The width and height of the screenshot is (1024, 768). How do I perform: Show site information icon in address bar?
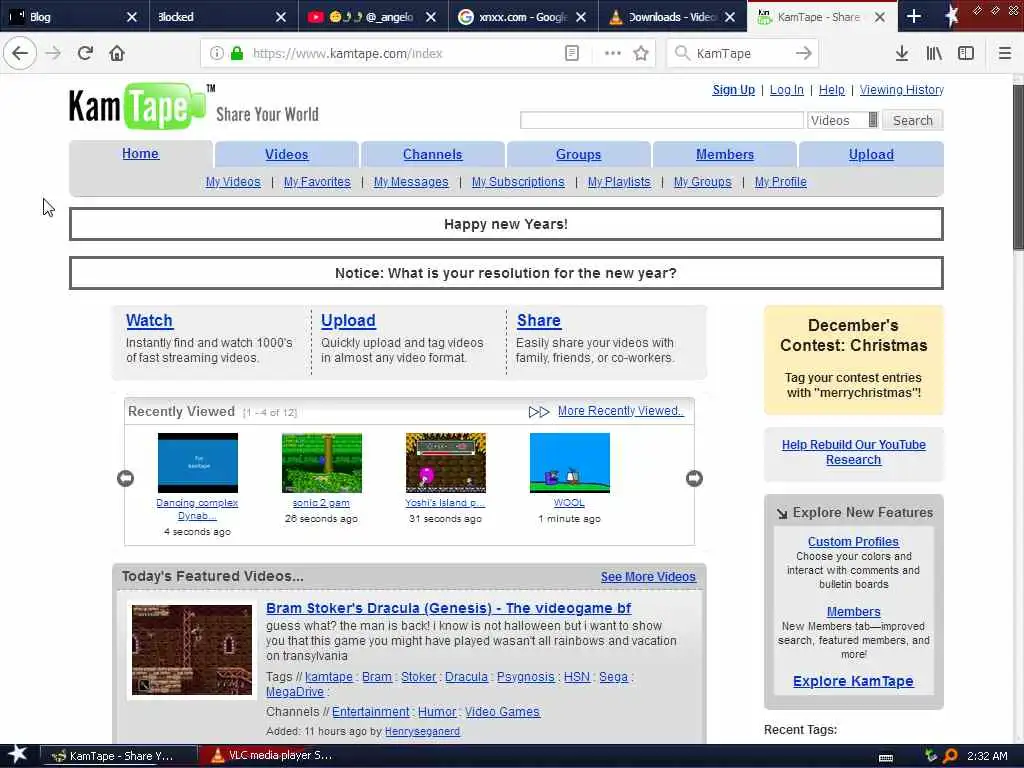(217, 54)
